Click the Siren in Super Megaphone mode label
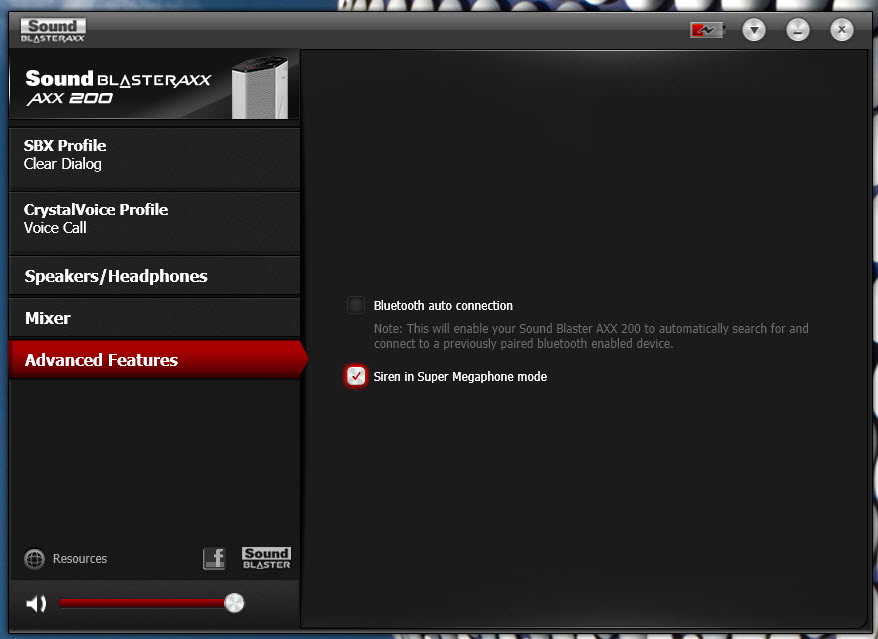The image size is (878, 639). click(x=460, y=377)
